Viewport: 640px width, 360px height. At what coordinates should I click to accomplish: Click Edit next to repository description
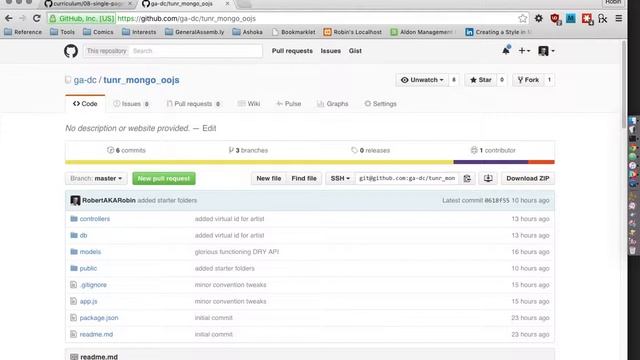[209, 128]
